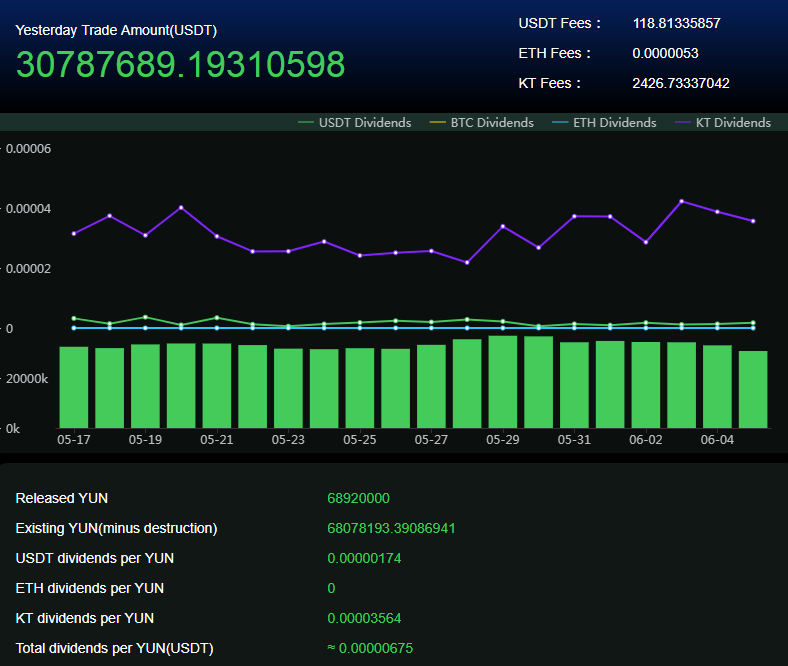This screenshot has width=788, height=666.
Task: Click the 06-04 trade volume bar
Action: coord(717,387)
